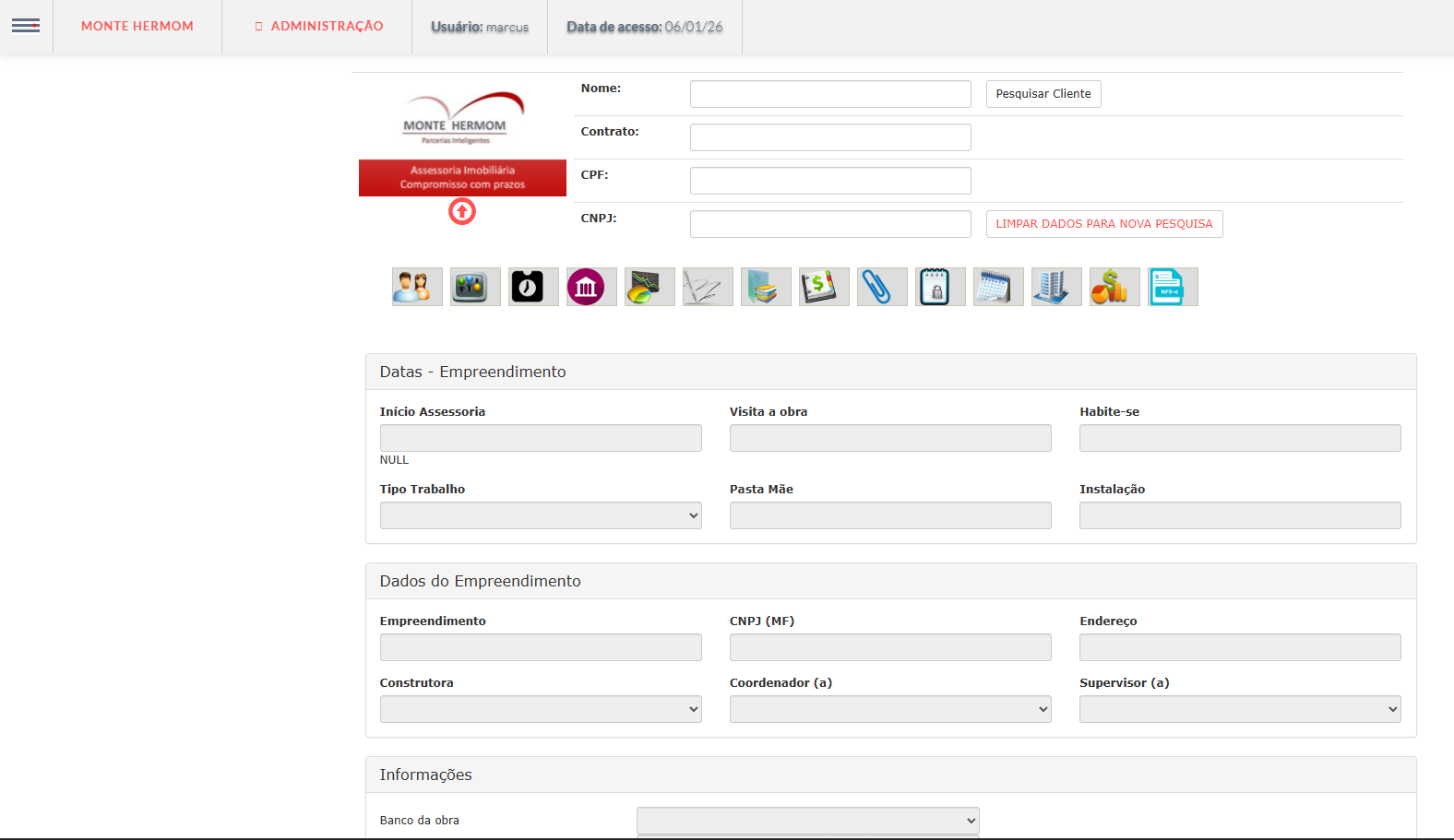Open the Construtora dropdown

tap(541, 709)
